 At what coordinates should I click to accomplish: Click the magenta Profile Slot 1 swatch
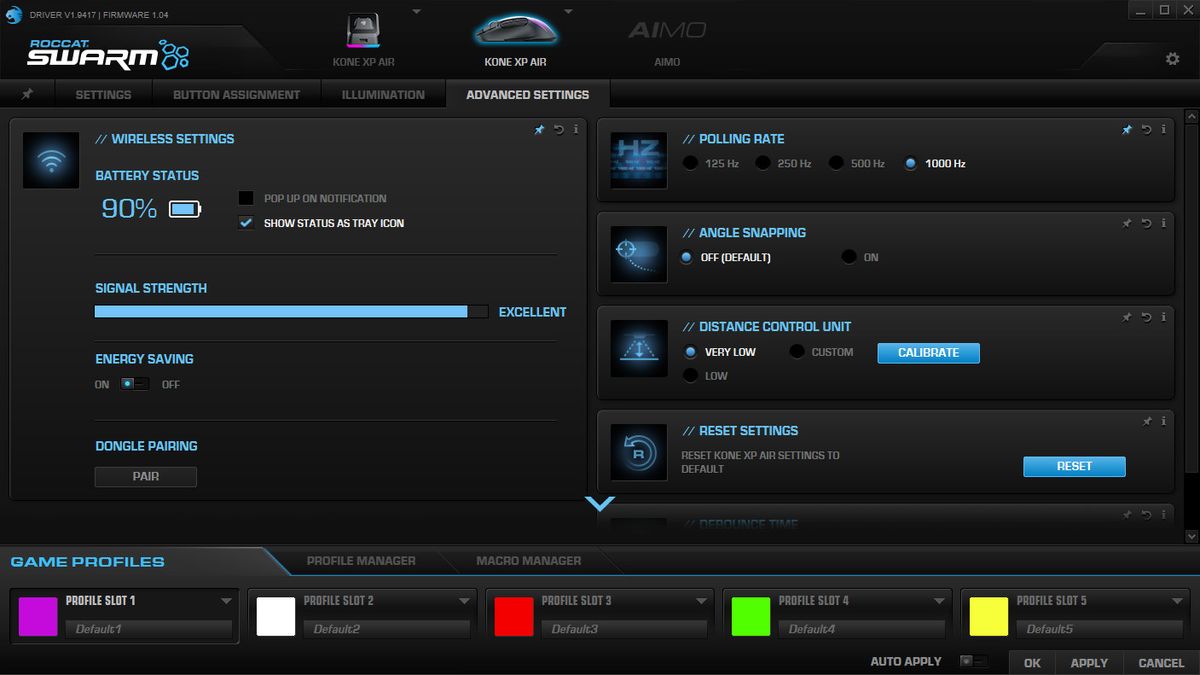coord(38,616)
